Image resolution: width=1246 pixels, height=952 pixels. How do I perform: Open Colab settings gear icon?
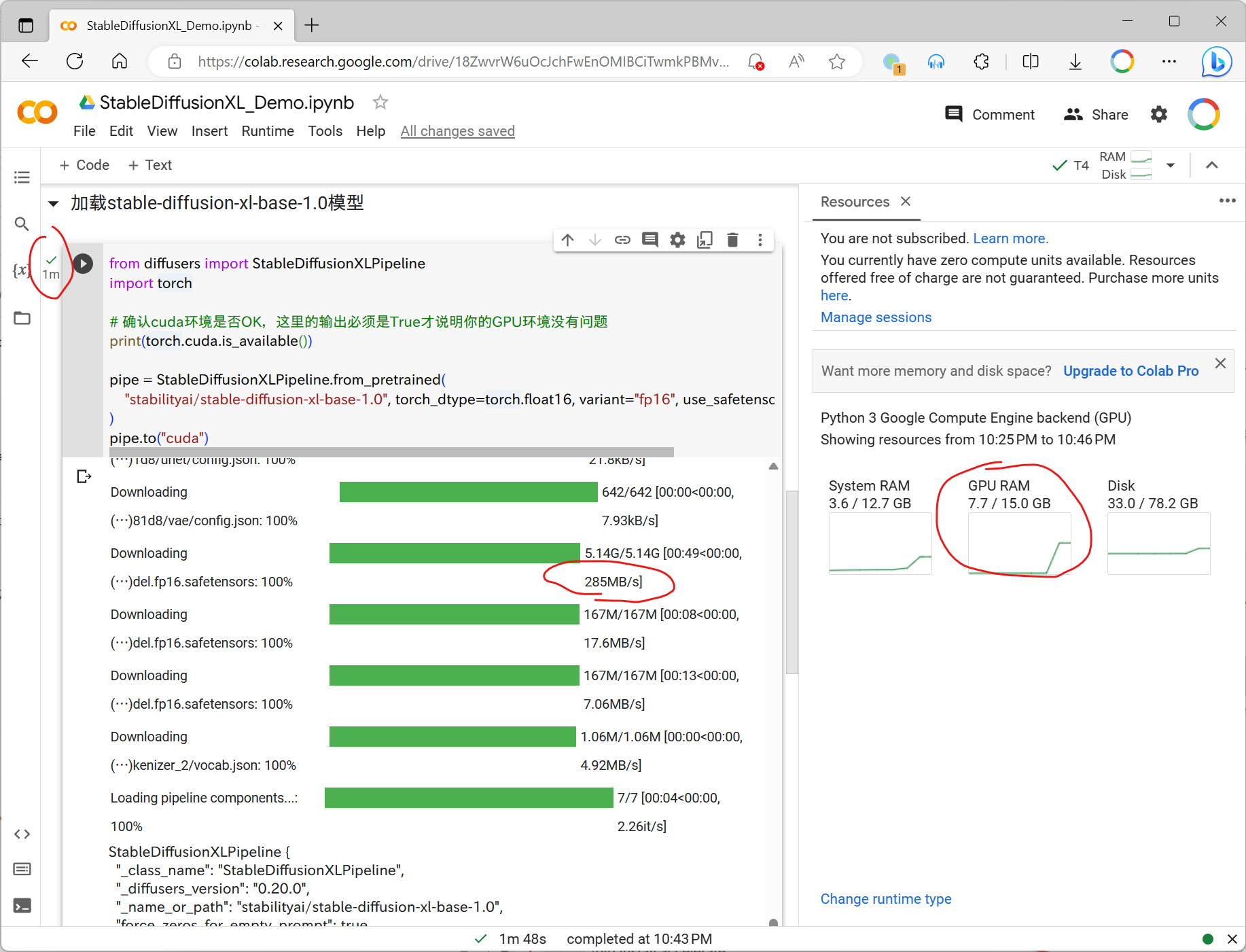point(1159,114)
